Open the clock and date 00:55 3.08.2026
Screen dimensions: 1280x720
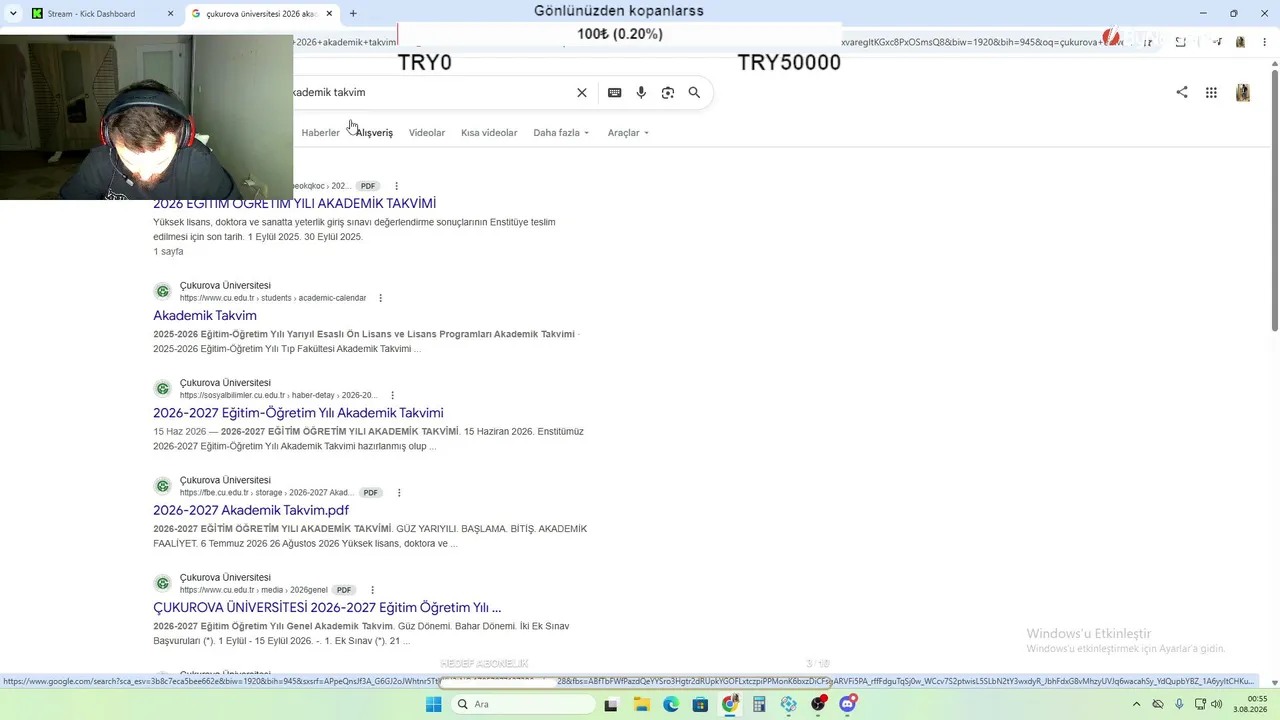point(1251,704)
